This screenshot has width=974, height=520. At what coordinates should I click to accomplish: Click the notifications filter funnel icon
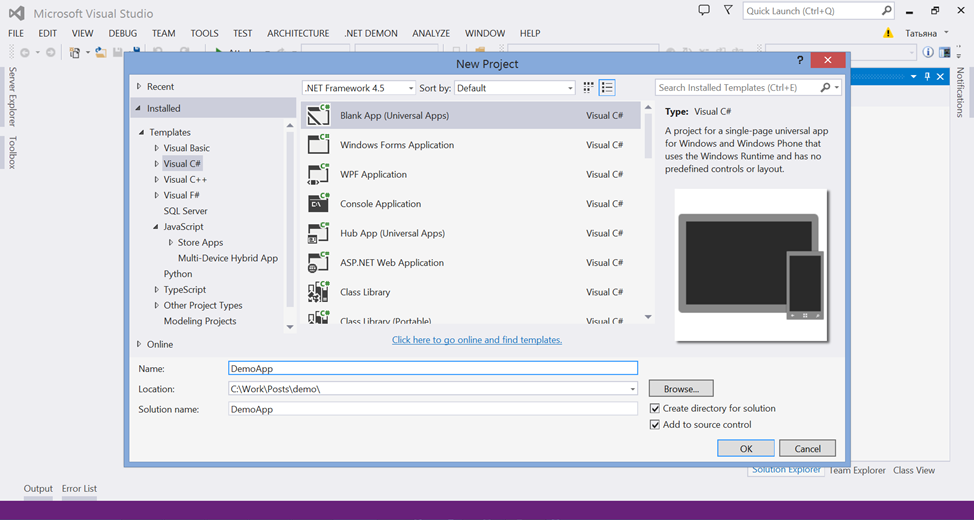coord(728,10)
